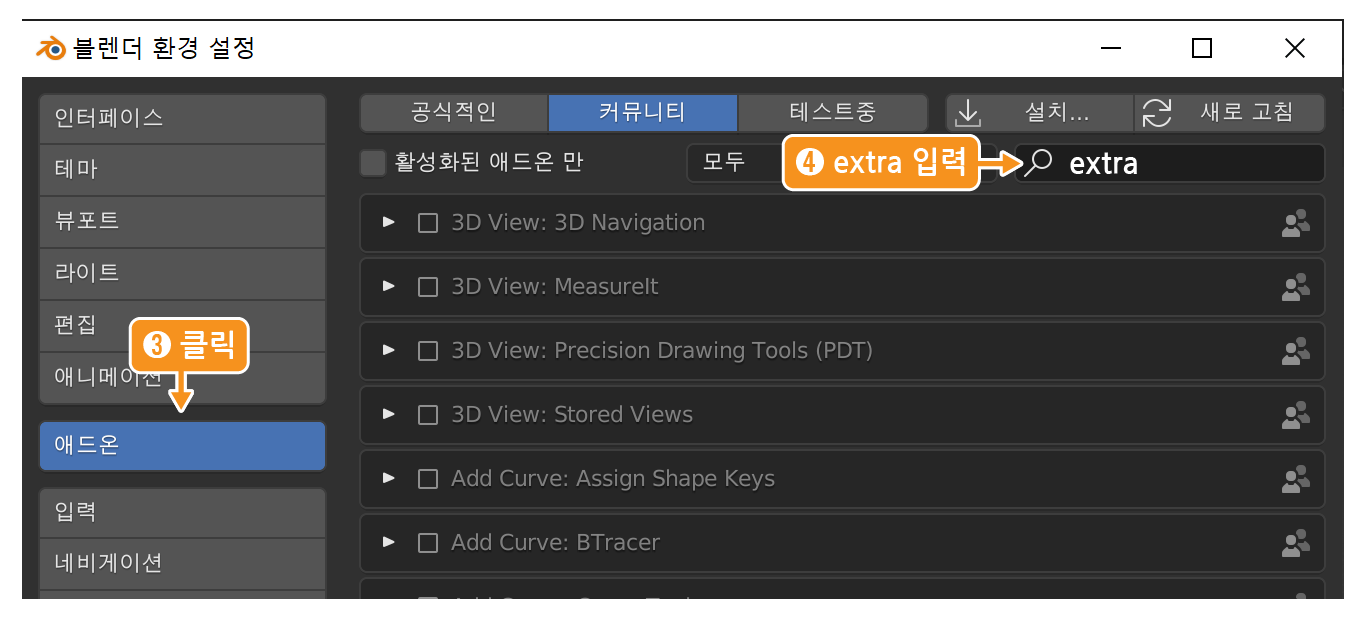This screenshot has width=1366, height=639.
Task: Expand the 3D Navigation add-on details
Action: pyautogui.click(x=389, y=222)
